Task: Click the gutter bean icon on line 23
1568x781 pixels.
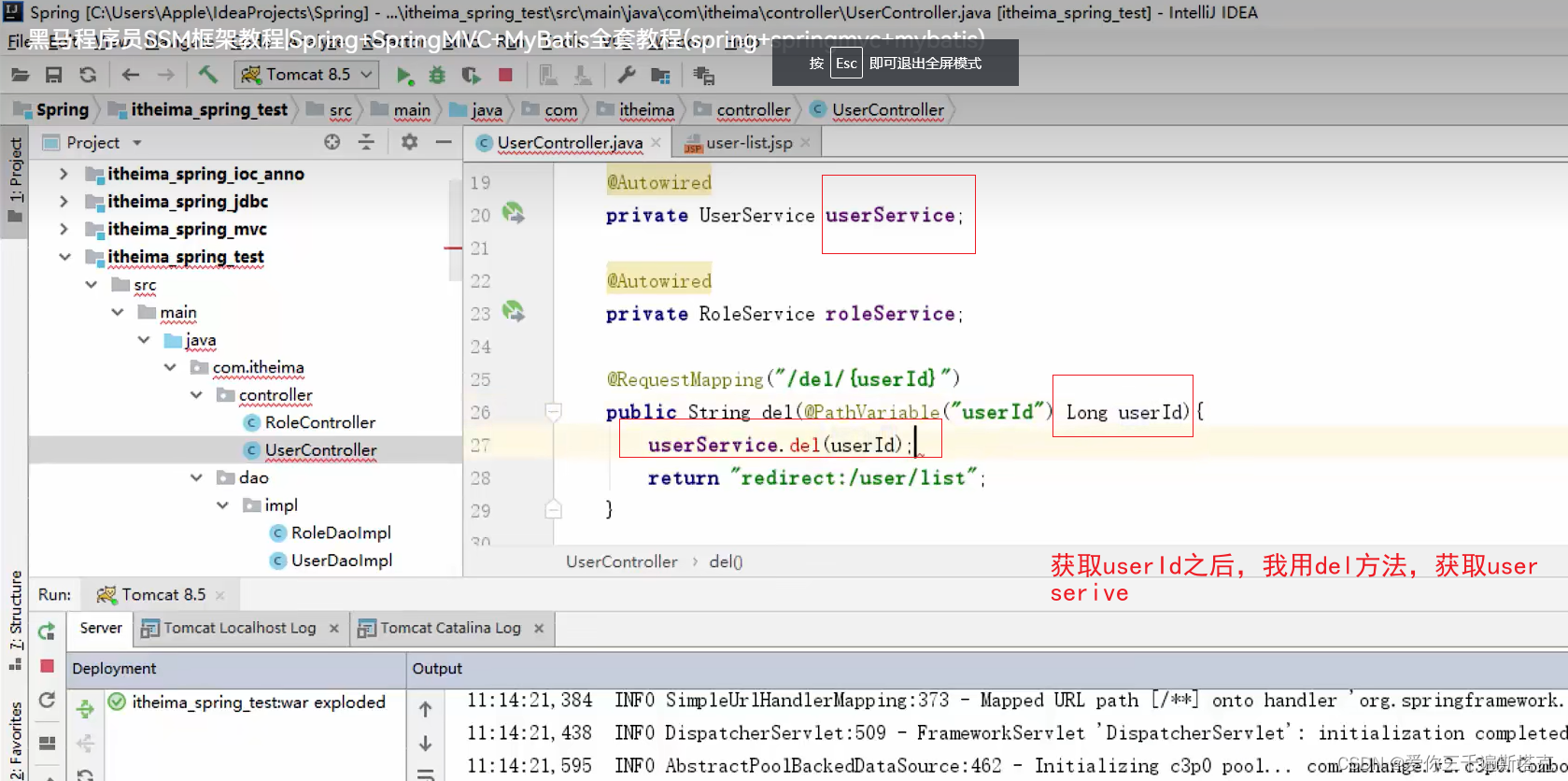Action: [x=514, y=311]
